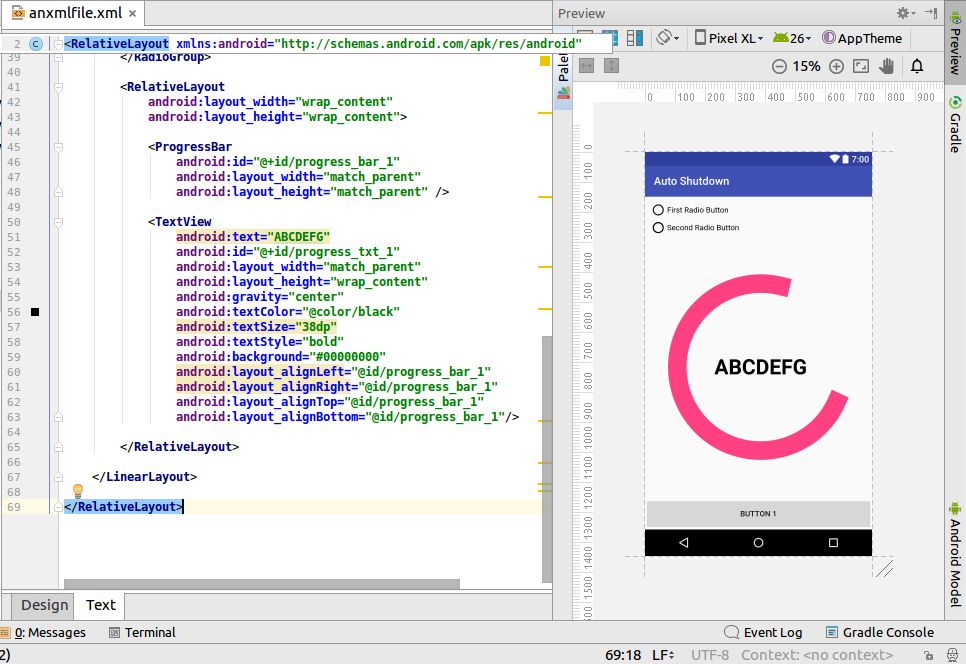Open the Messages tool window
The image size is (966, 664).
click(43, 633)
